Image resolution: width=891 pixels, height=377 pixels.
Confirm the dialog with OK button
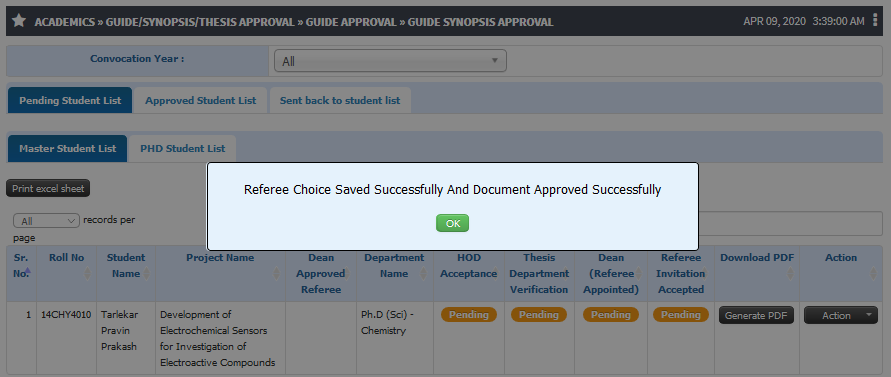point(452,223)
